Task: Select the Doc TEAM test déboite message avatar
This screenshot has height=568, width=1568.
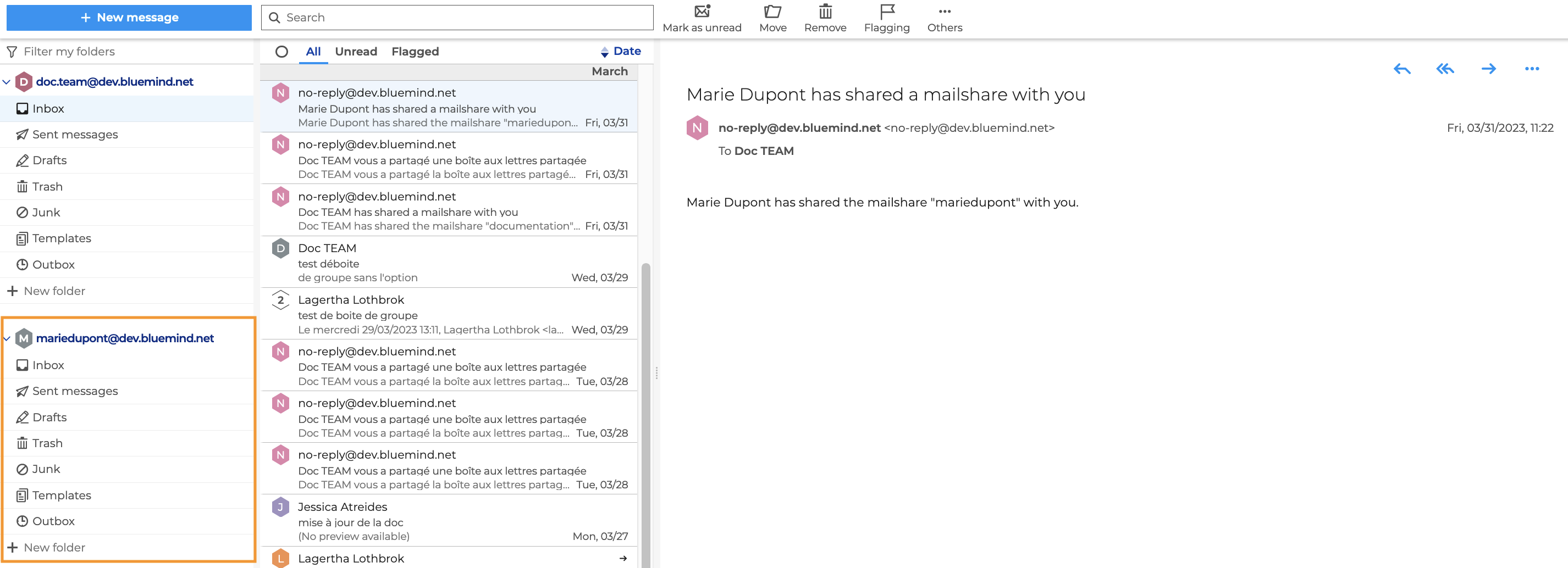Action: tap(280, 248)
